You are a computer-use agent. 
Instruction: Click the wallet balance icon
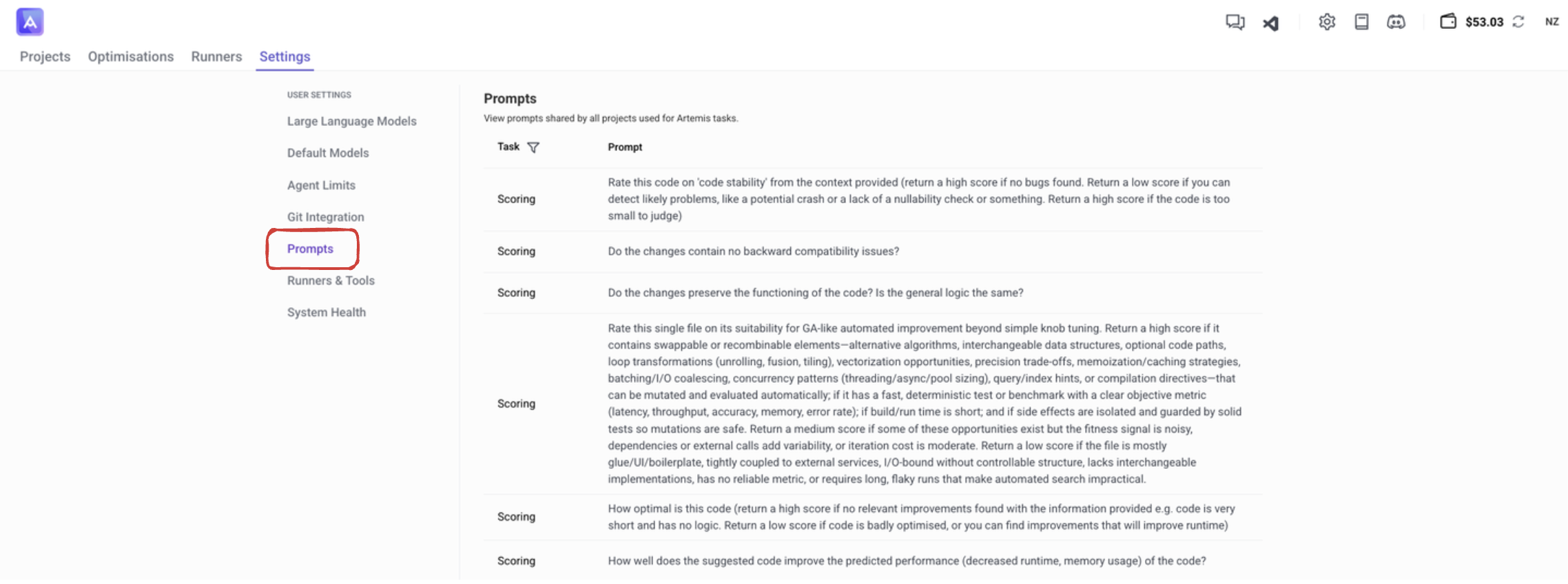point(1448,21)
